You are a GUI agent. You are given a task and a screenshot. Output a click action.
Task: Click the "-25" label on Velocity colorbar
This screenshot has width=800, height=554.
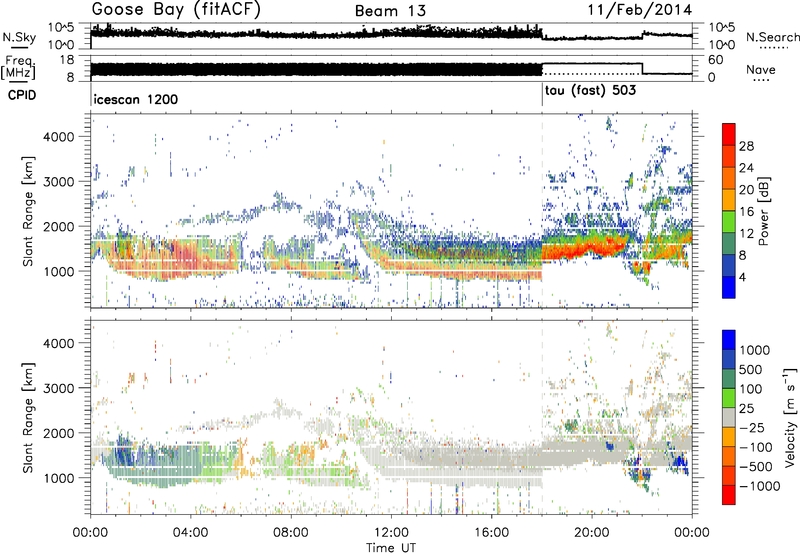point(752,428)
